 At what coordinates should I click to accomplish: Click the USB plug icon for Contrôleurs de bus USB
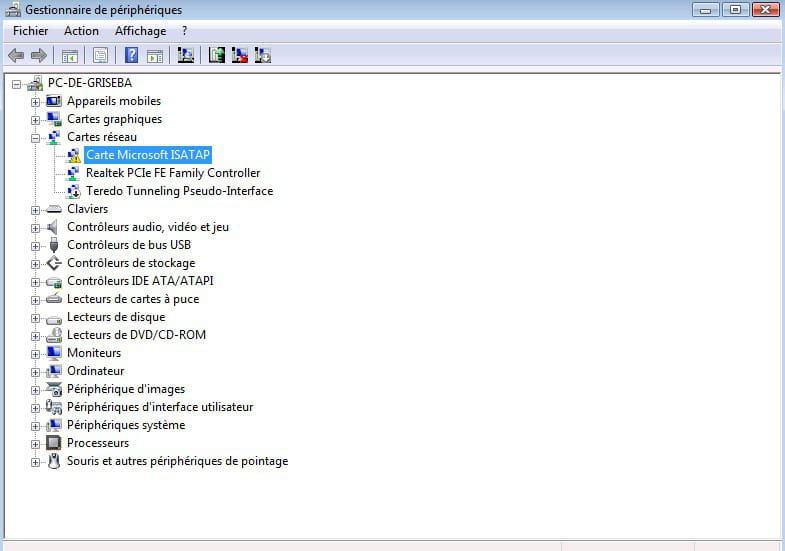tap(54, 245)
